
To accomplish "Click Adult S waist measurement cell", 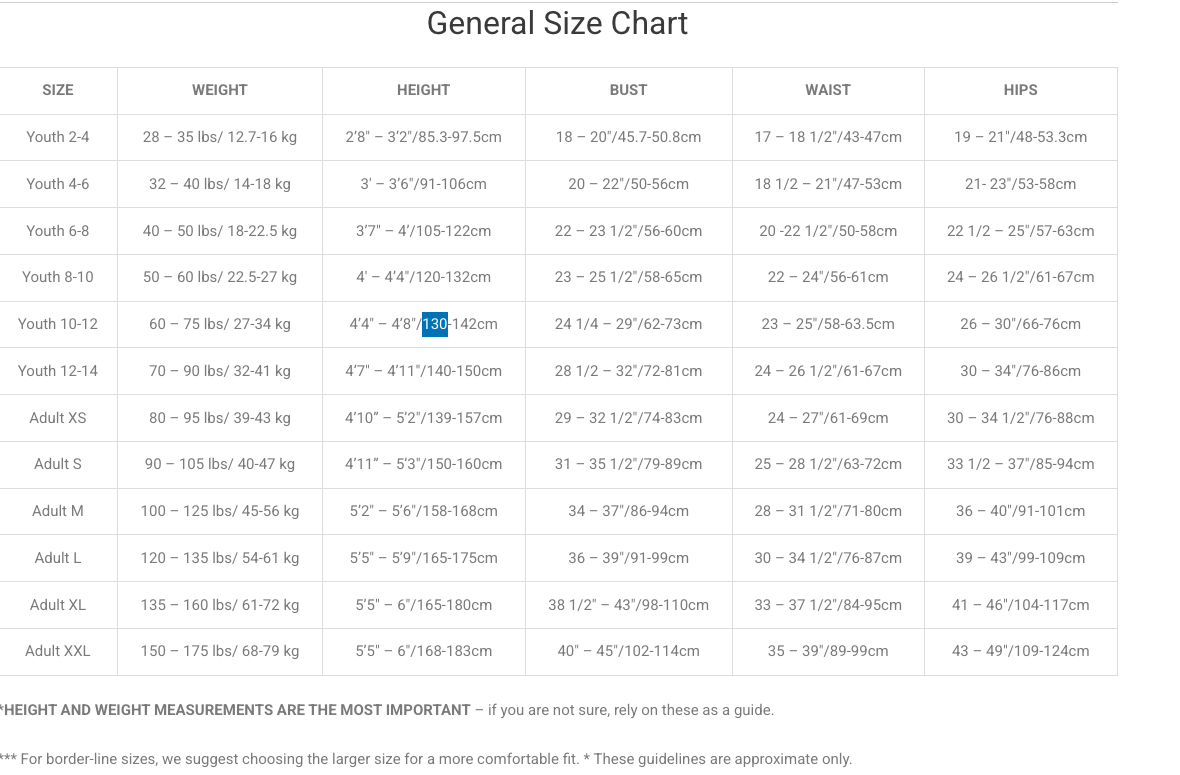I will point(828,464).
